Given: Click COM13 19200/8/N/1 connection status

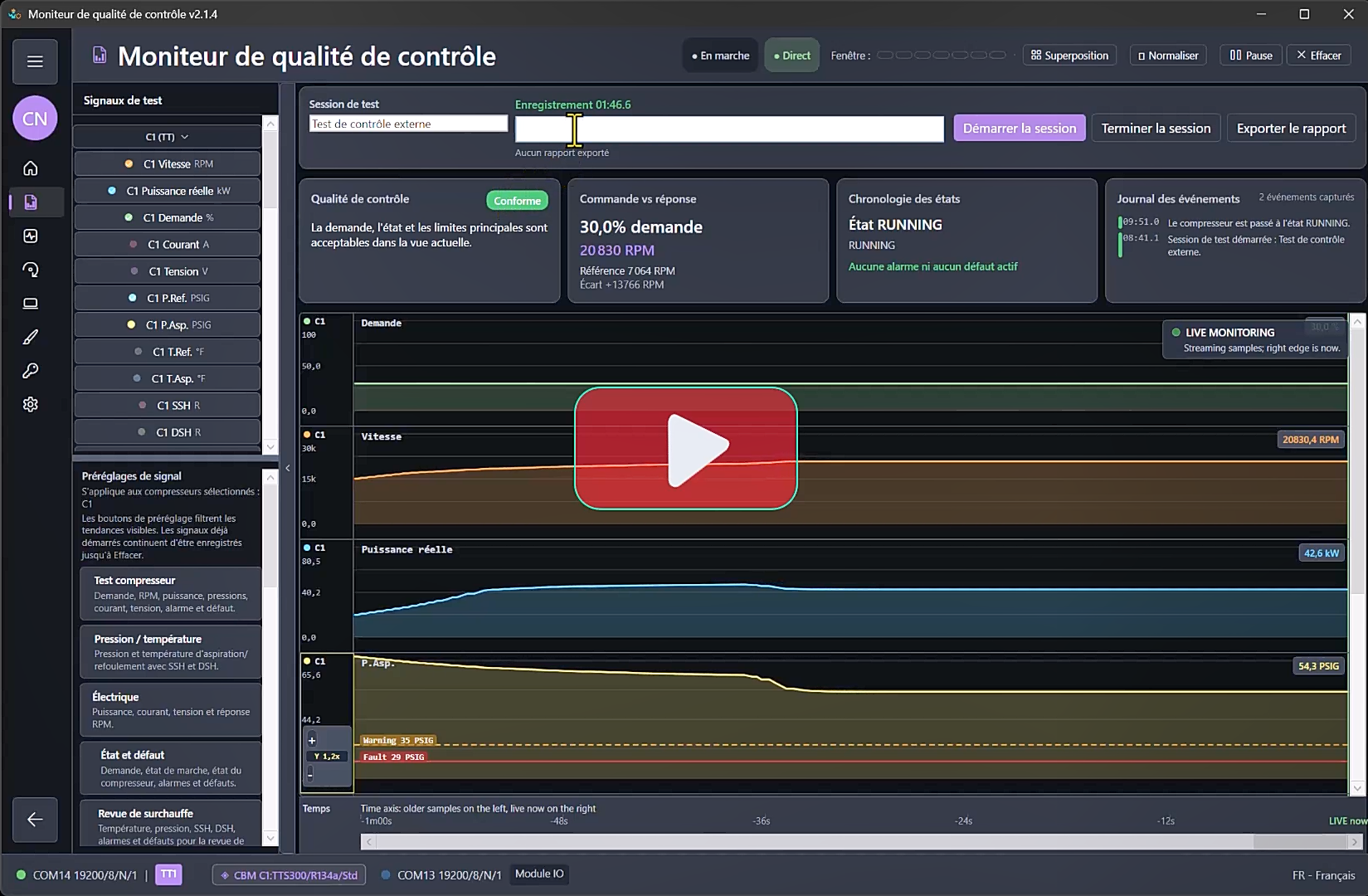Looking at the screenshot, I should [x=441, y=875].
